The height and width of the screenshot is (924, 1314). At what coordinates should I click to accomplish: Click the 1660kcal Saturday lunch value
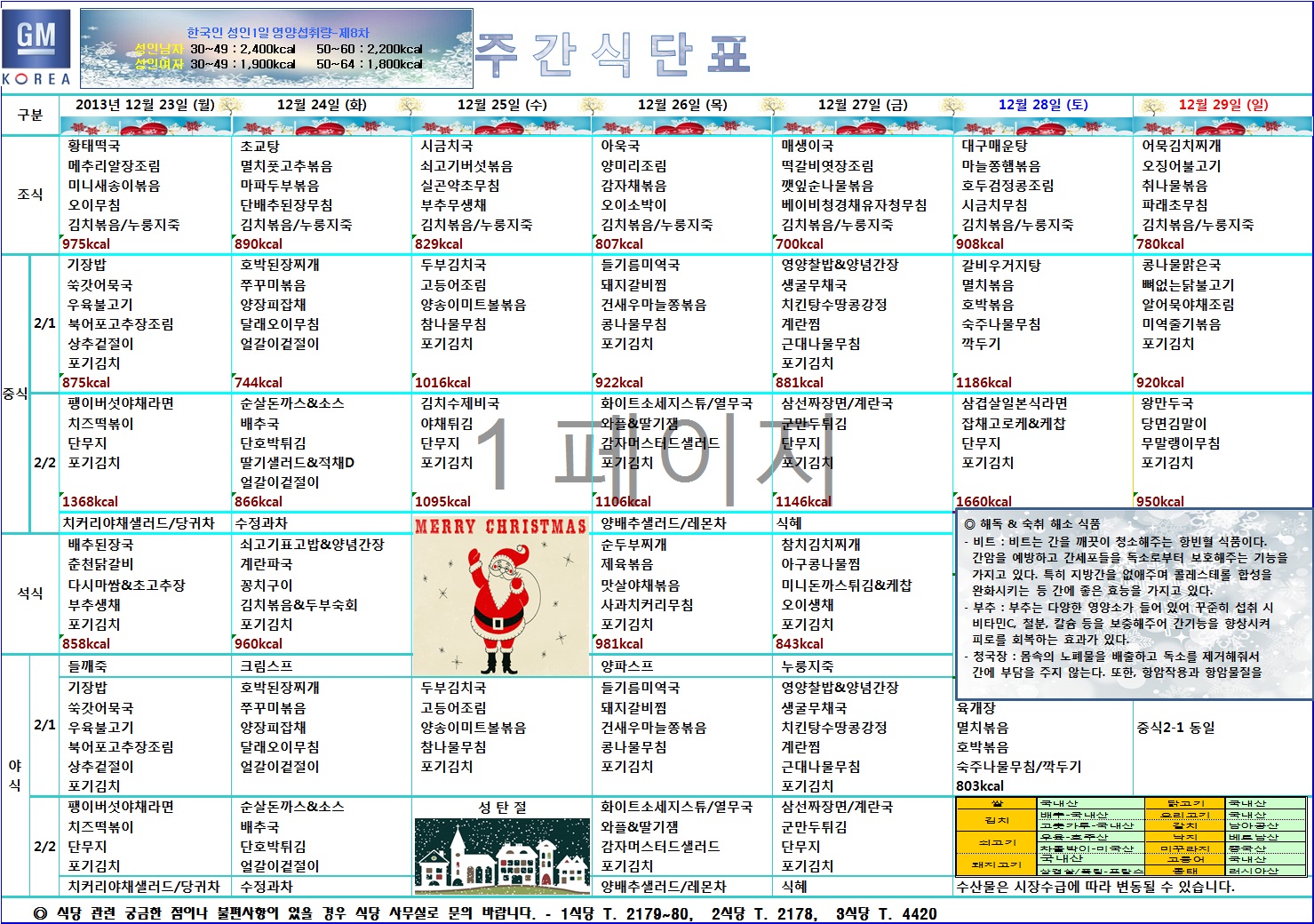984,502
